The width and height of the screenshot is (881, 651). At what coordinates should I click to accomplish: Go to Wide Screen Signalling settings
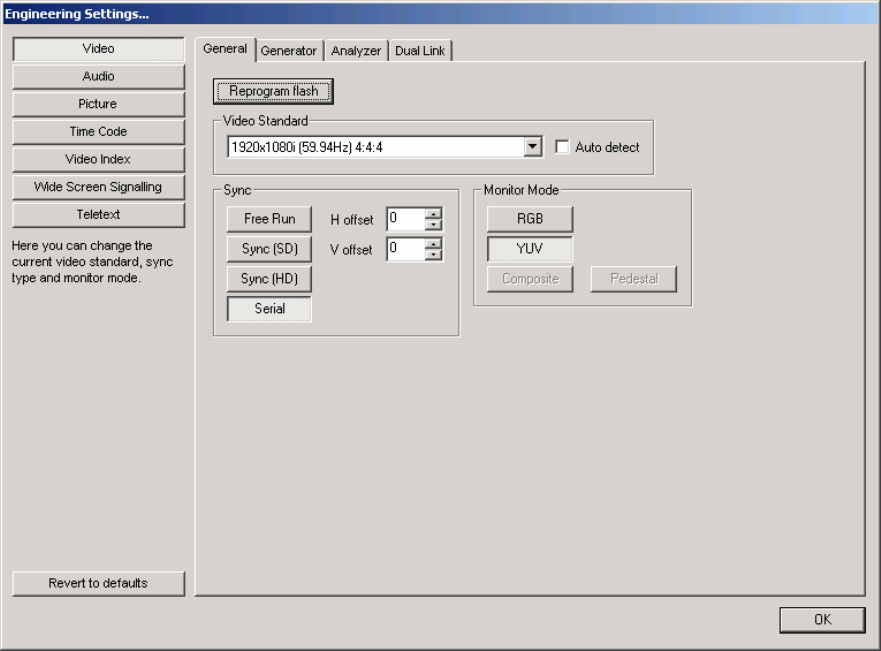pyautogui.click(x=98, y=187)
